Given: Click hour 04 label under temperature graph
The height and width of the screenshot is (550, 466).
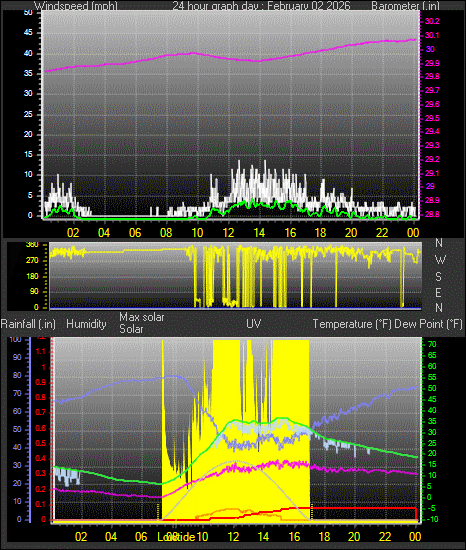Looking at the screenshot, I should [x=111, y=537].
